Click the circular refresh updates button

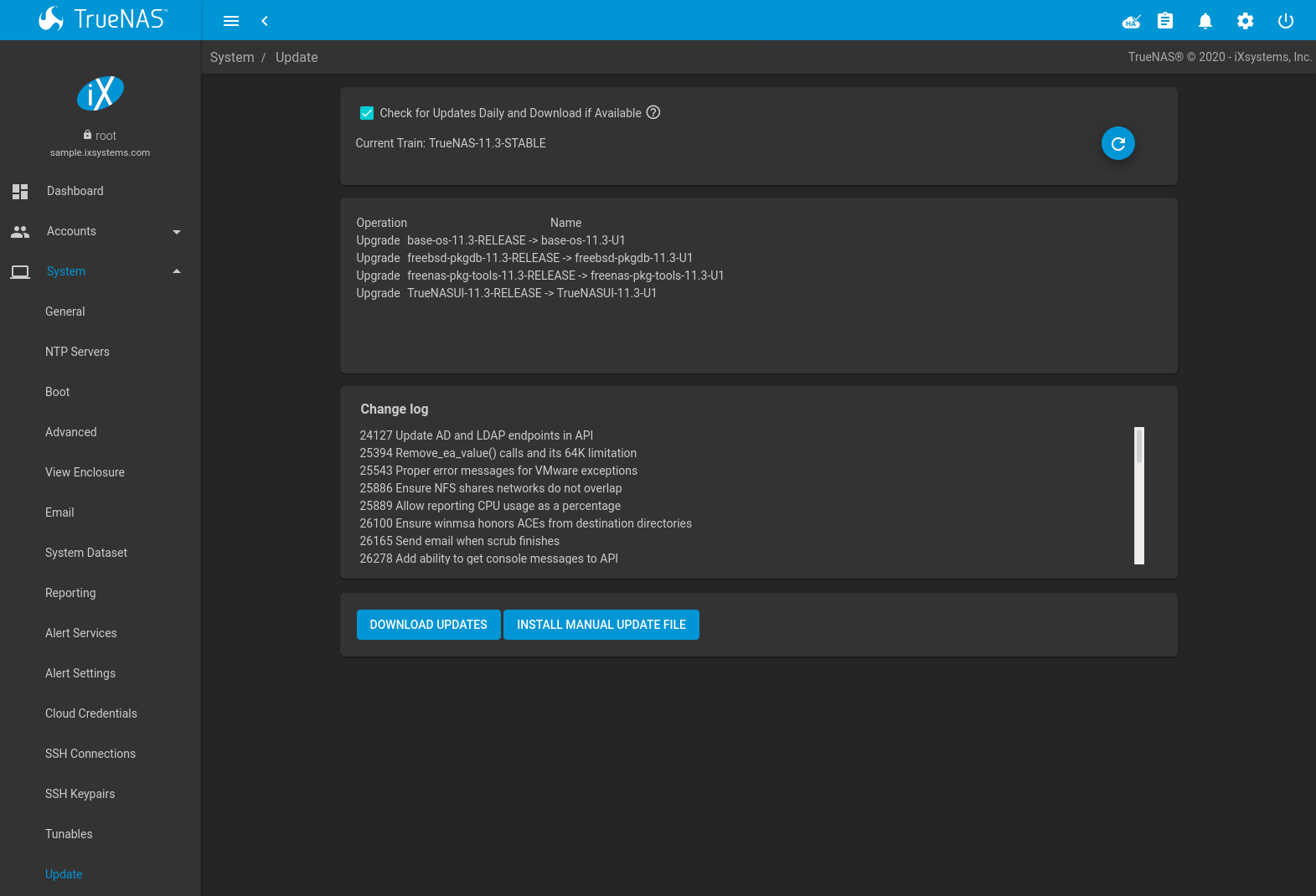click(1118, 143)
